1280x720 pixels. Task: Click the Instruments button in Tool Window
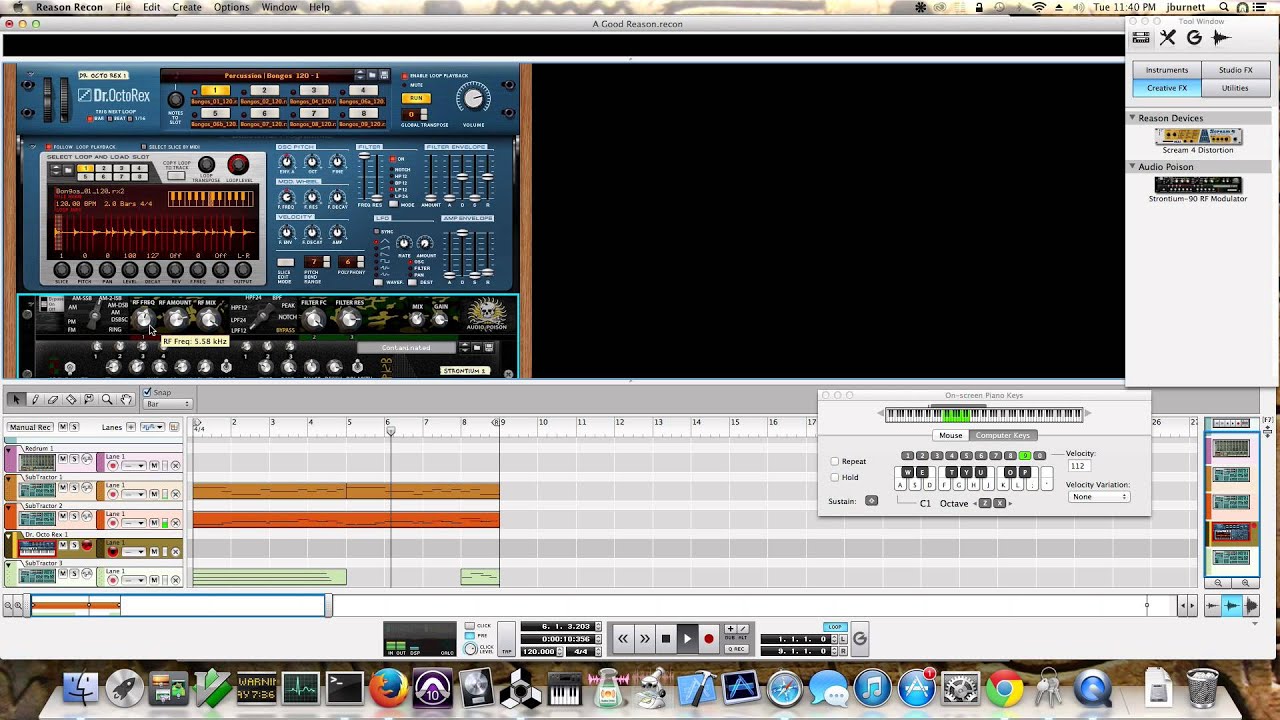tap(1167, 70)
